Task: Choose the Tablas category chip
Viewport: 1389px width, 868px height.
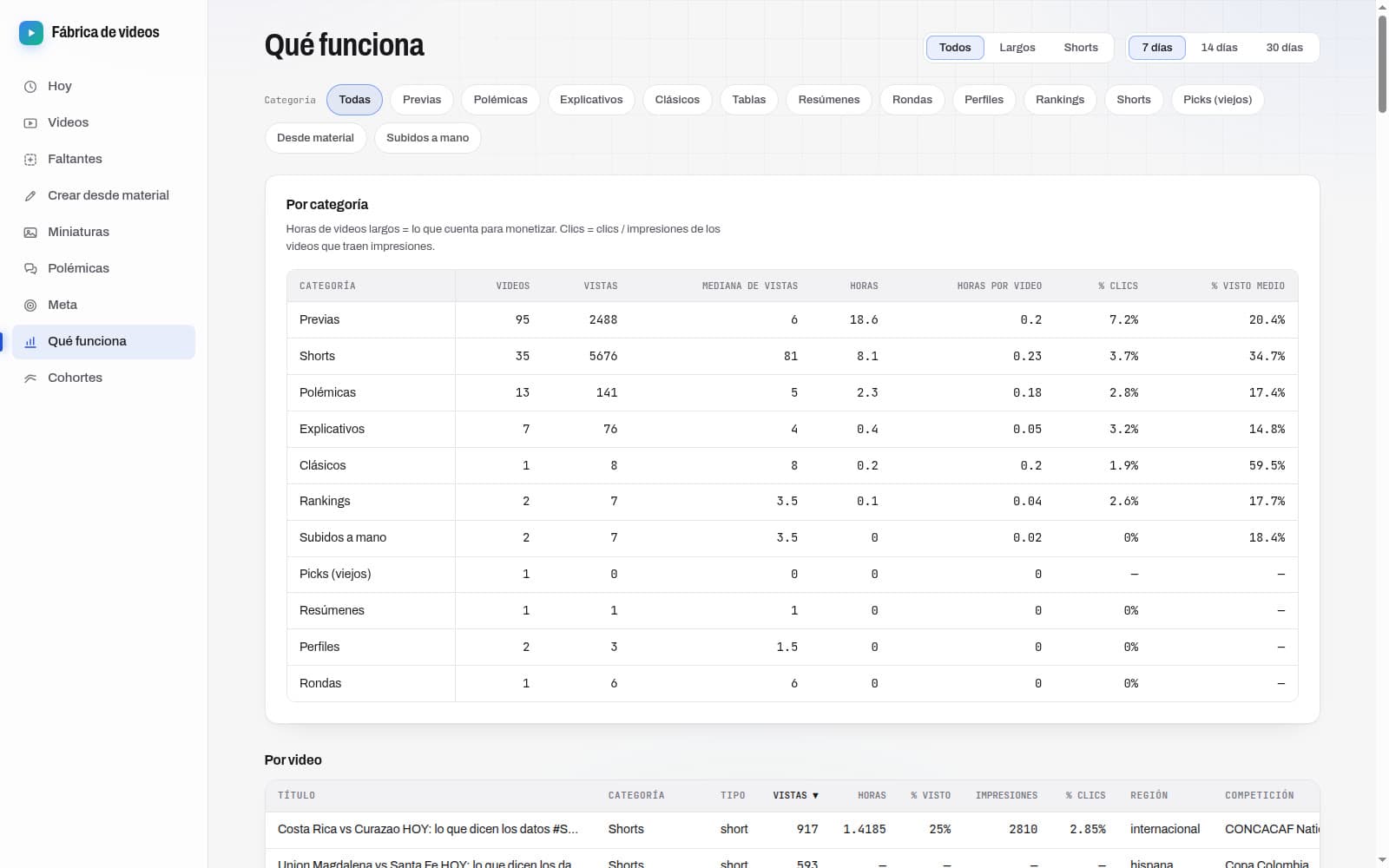Action: tap(748, 100)
